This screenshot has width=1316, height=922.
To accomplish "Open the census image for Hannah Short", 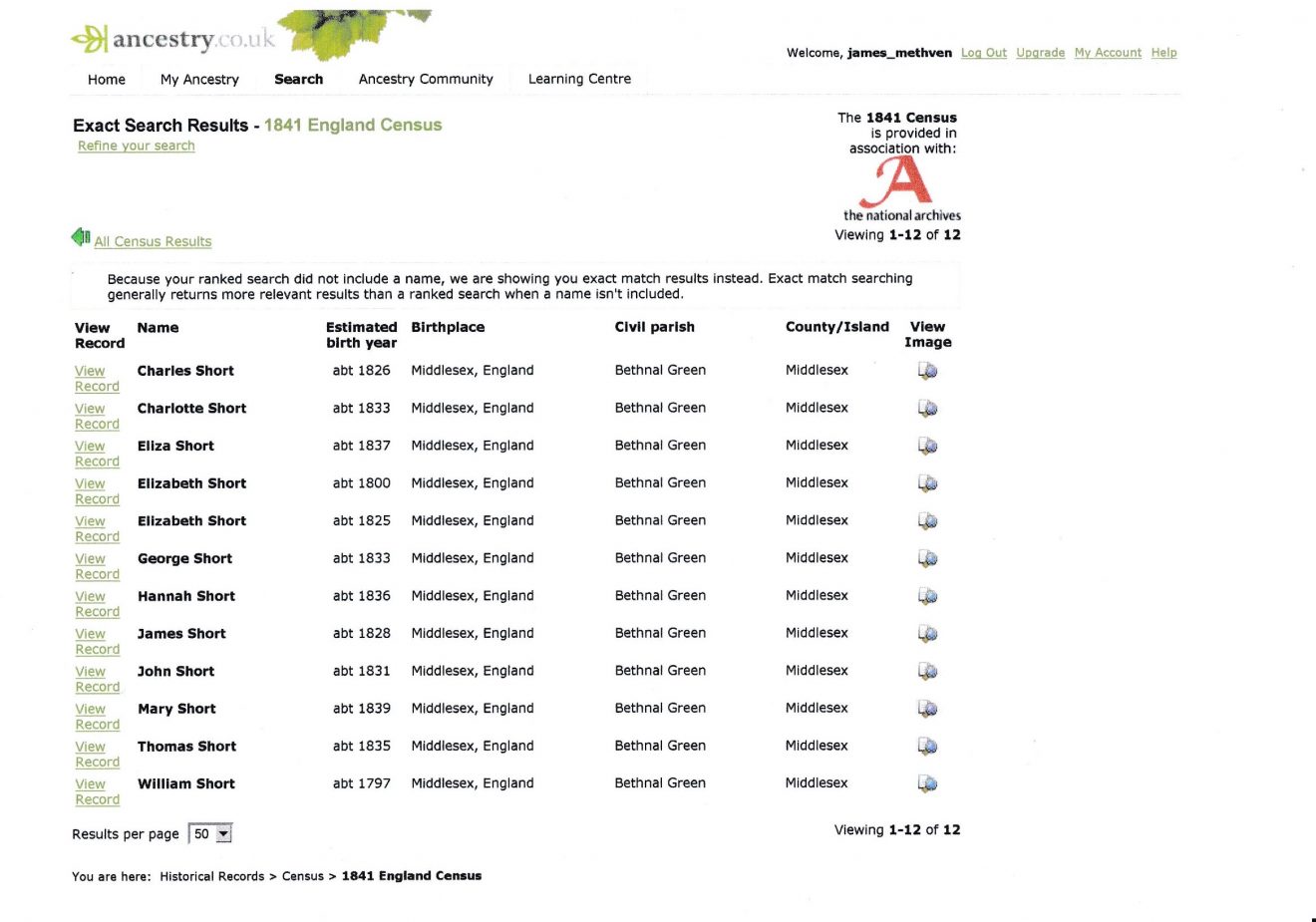I will pos(927,596).
